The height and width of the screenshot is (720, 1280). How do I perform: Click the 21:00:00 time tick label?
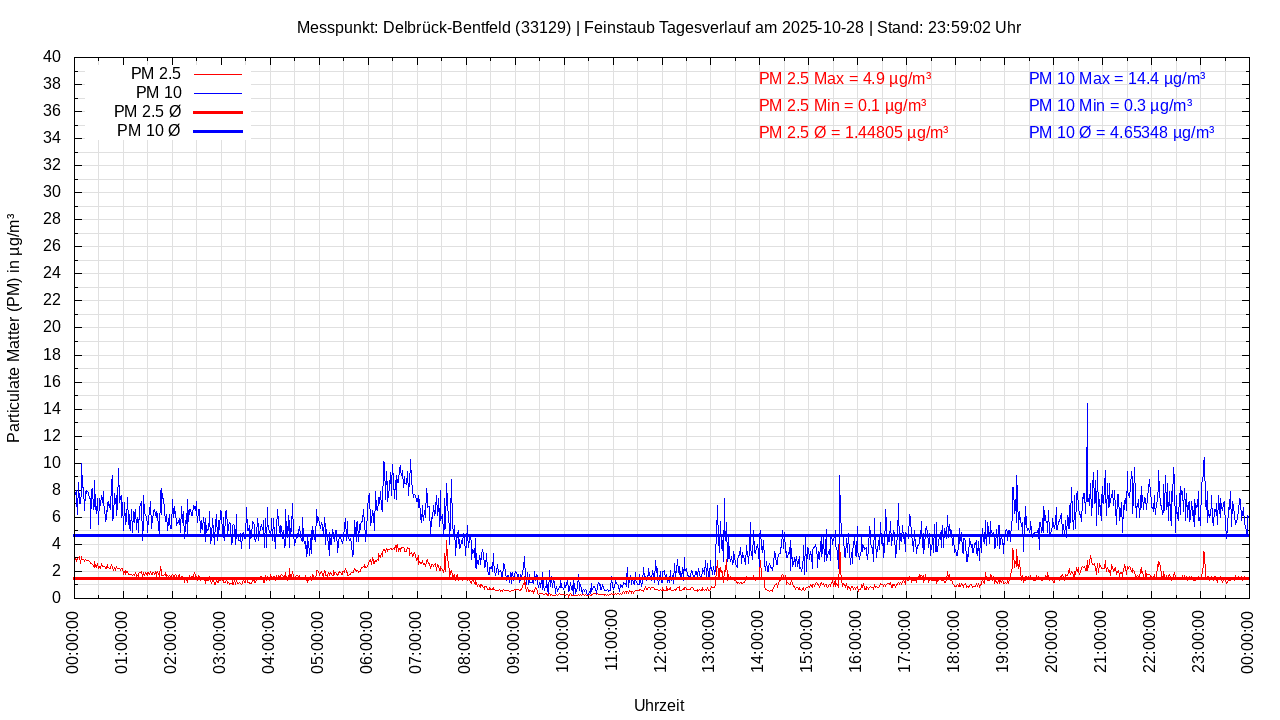(x=1102, y=640)
